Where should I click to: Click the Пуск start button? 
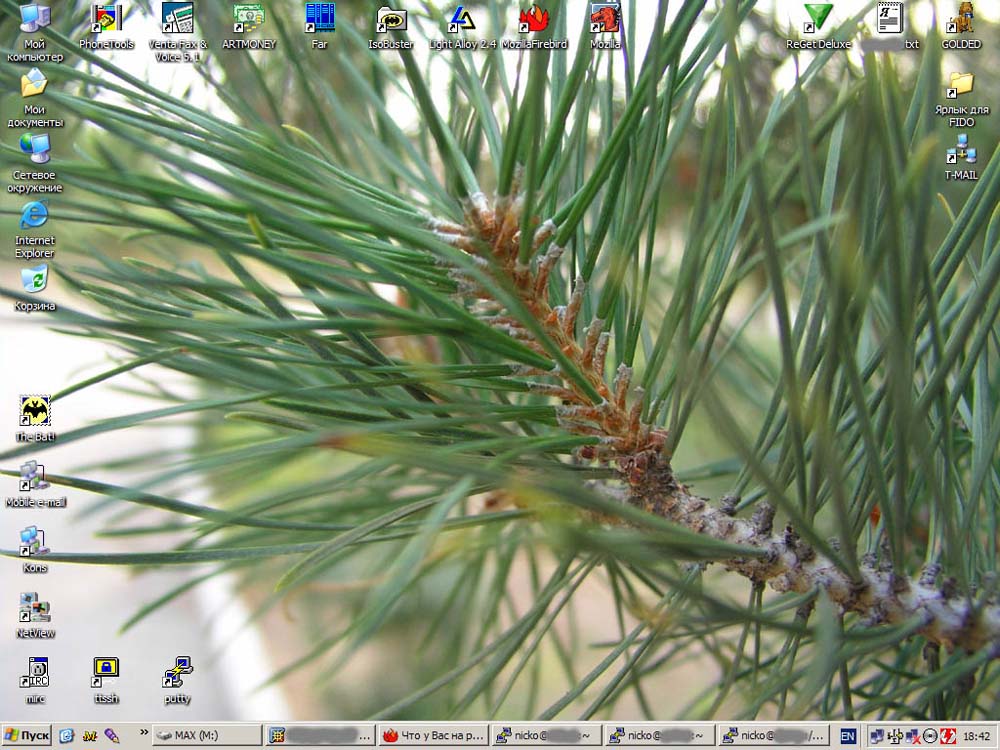tap(27, 736)
